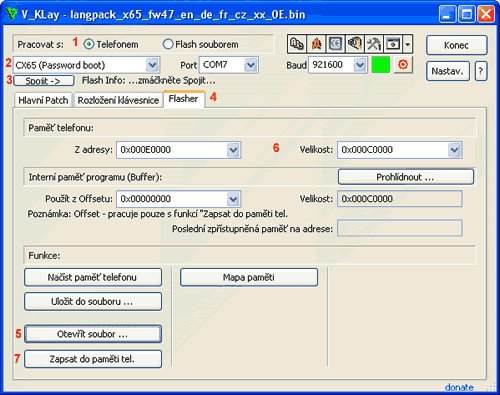Screen dimensions: 500x395
Task: Click the green status indicator square
Action: 381,64
